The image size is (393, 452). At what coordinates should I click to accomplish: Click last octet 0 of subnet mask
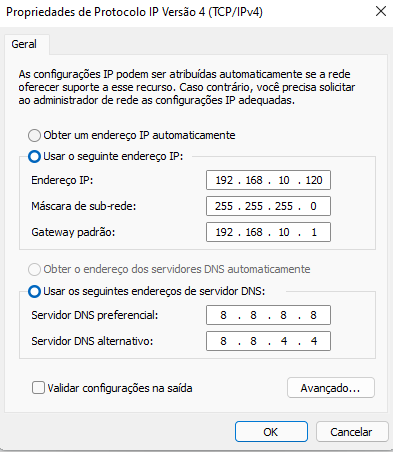coord(313,206)
